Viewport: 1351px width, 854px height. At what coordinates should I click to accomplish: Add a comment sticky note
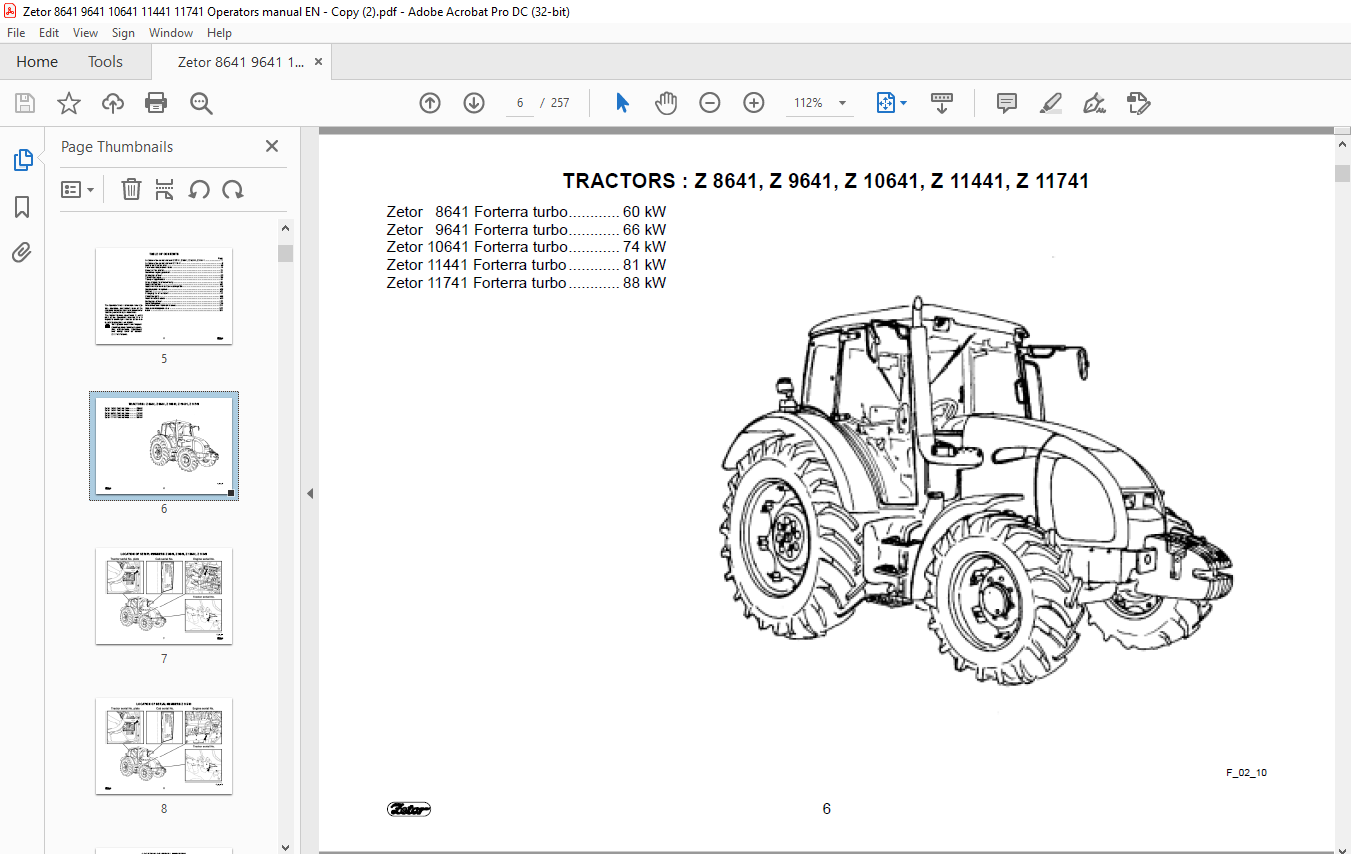(1007, 103)
